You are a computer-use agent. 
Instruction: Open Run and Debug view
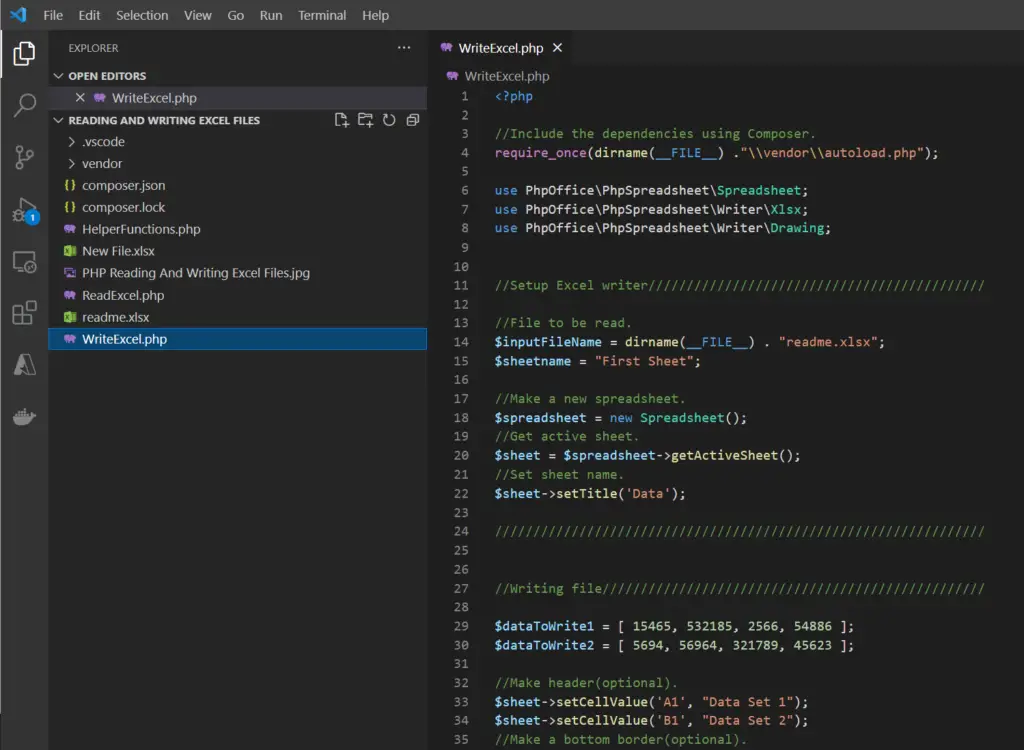[x=24, y=210]
